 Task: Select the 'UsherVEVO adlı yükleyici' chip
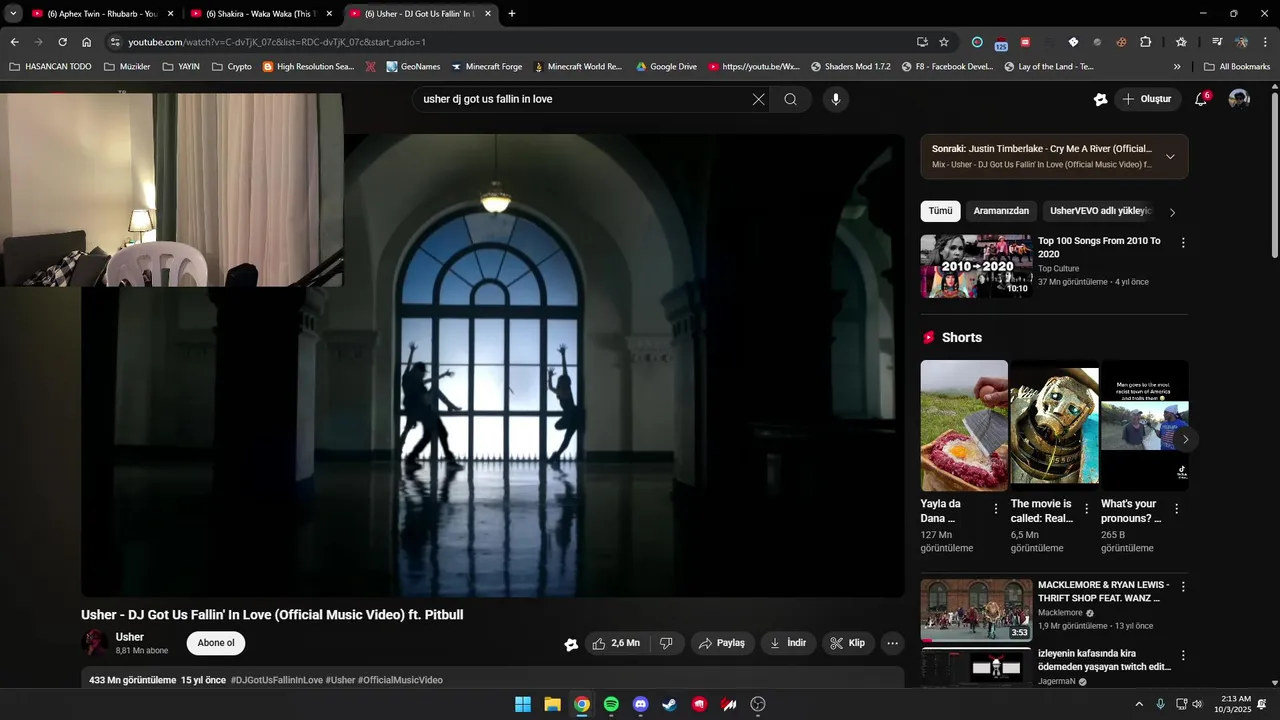tap(1100, 211)
